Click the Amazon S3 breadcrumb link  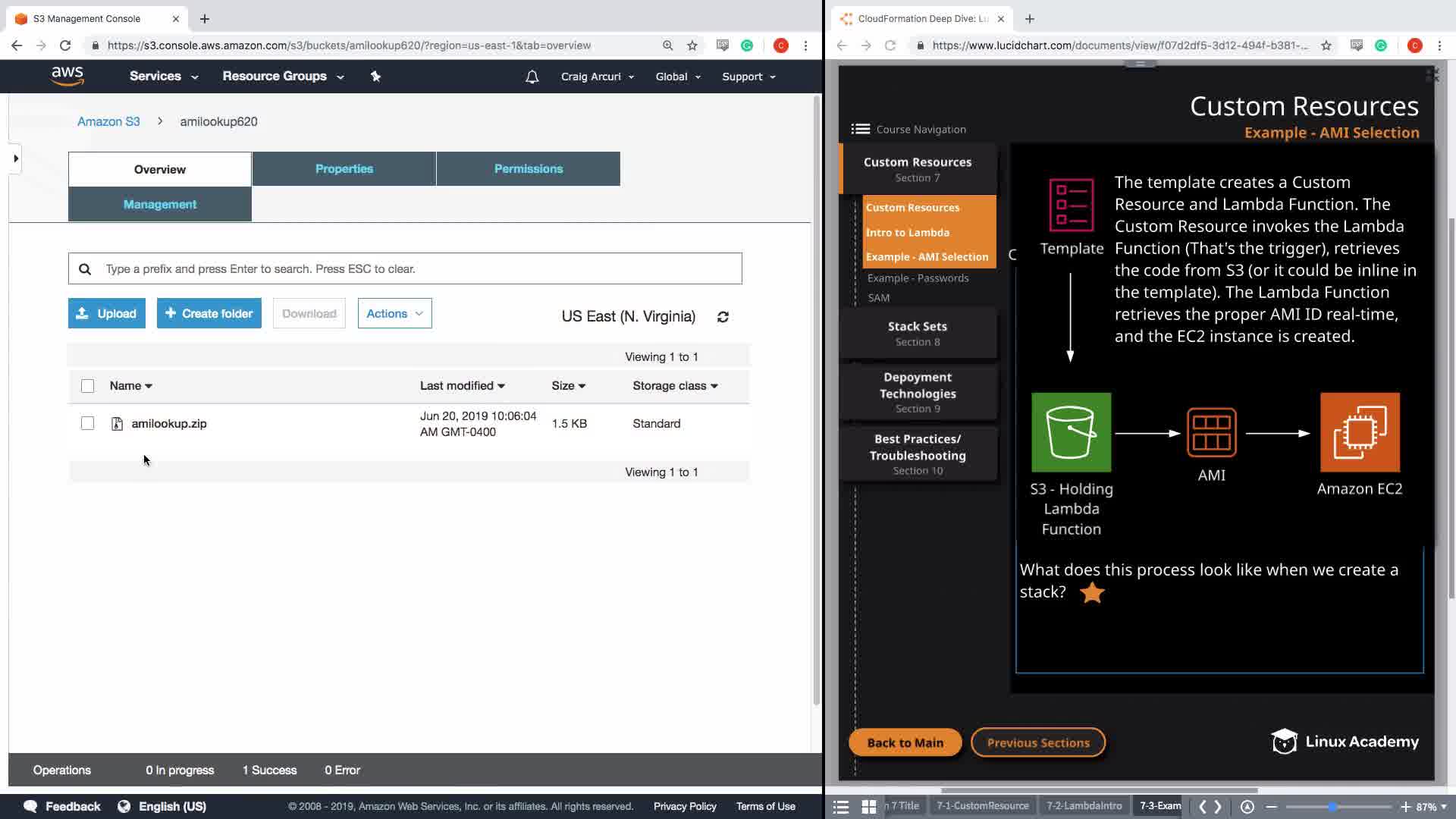coord(108,121)
